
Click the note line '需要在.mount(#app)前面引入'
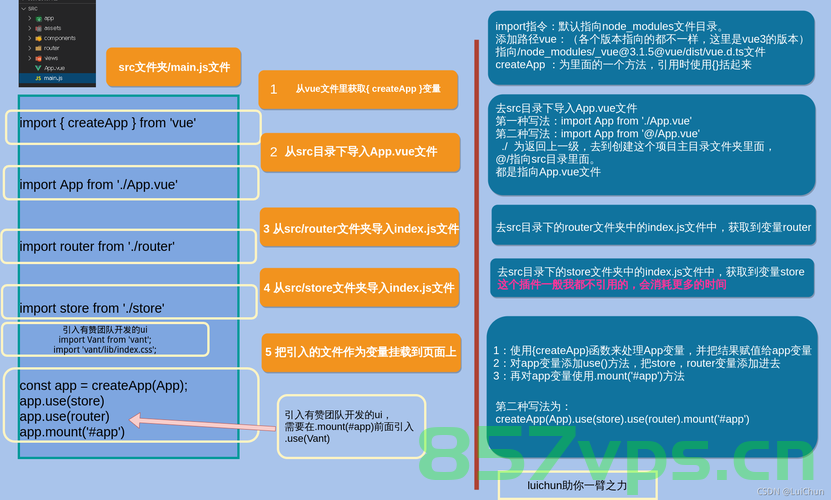pos(349,427)
